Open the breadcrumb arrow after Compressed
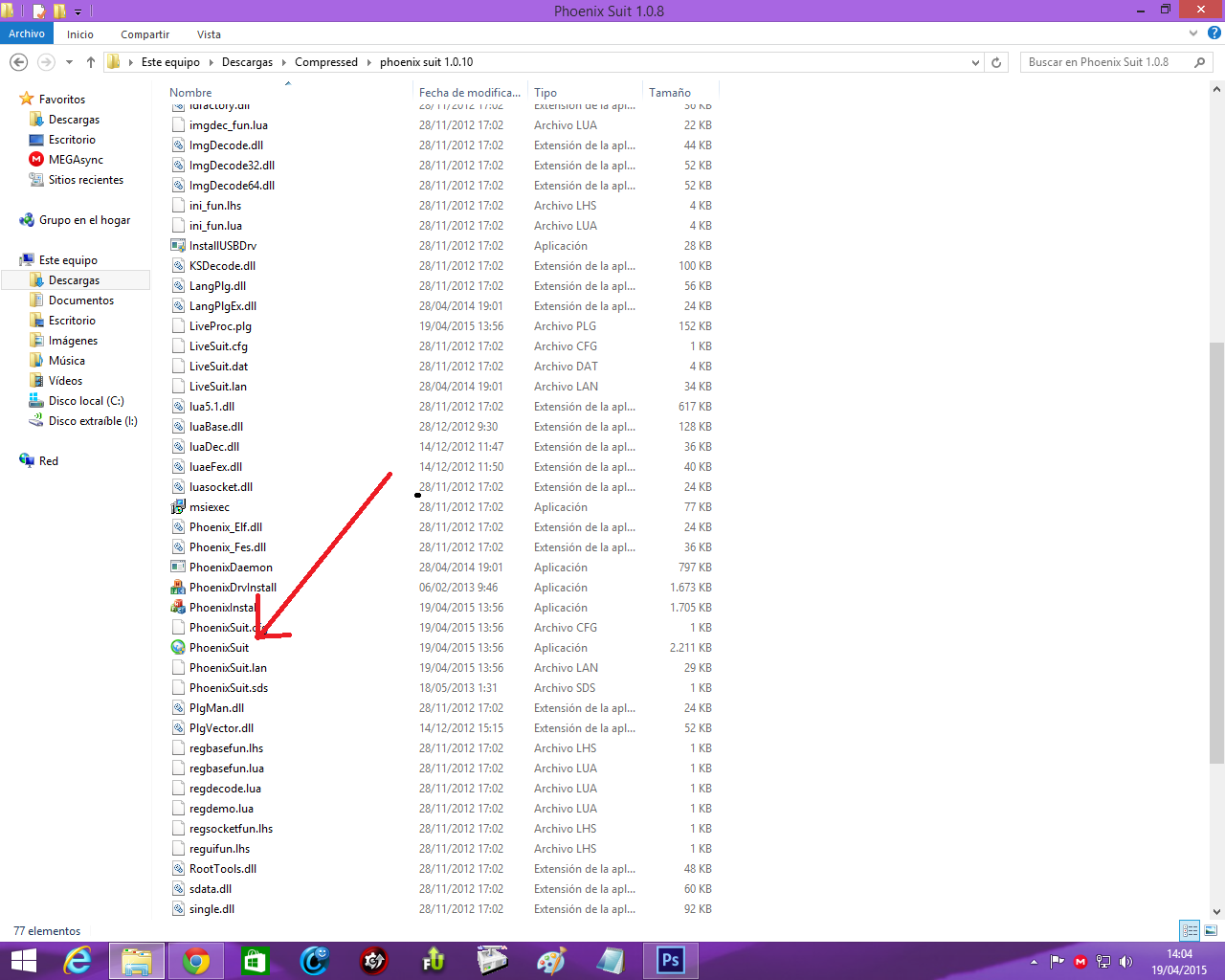The image size is (1225, 980). [368, 62]
